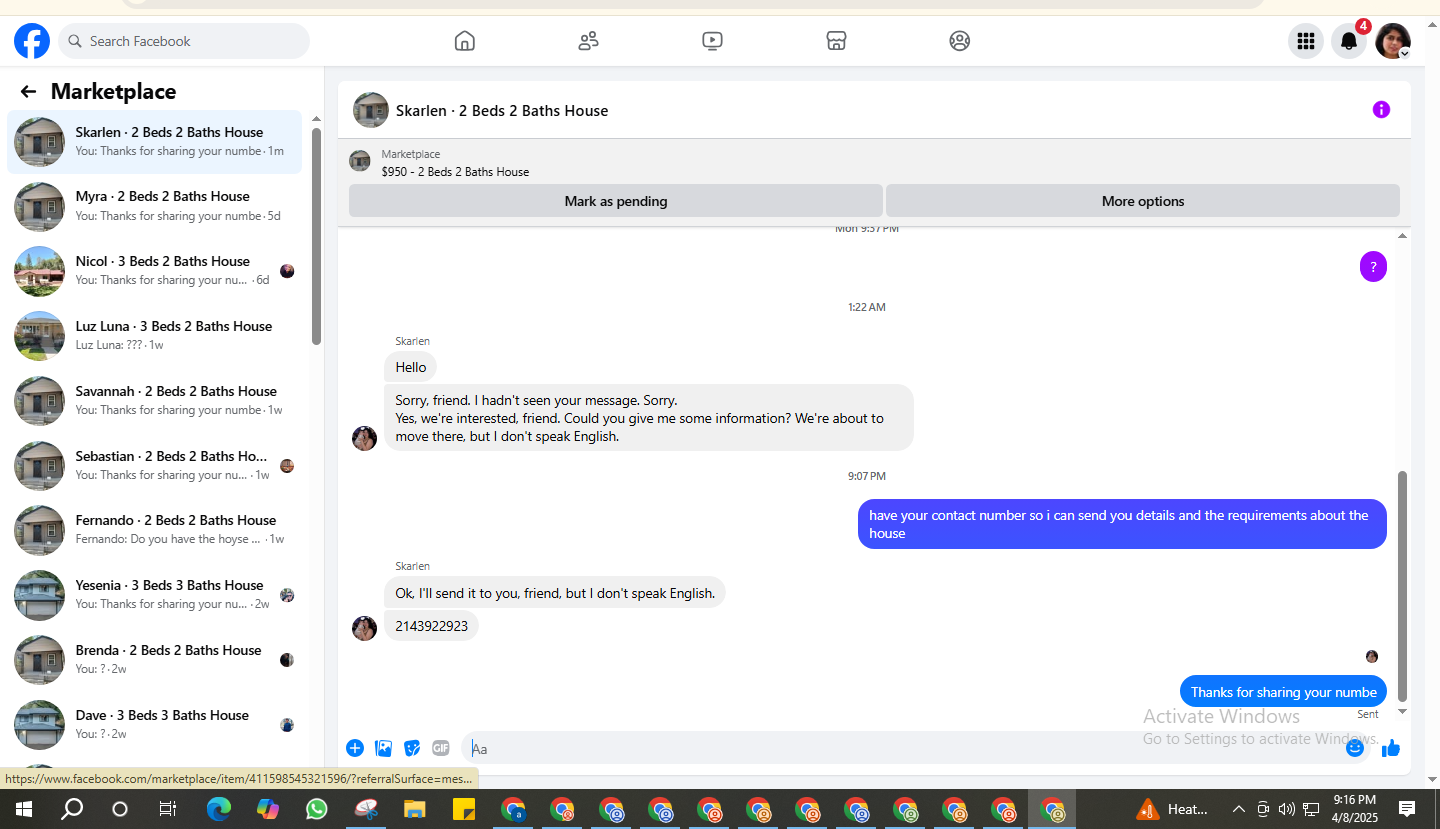Open Microsoft Edge from the taskbar
Viewport: 1440px width, 829px height.
(x=218, y=809)
